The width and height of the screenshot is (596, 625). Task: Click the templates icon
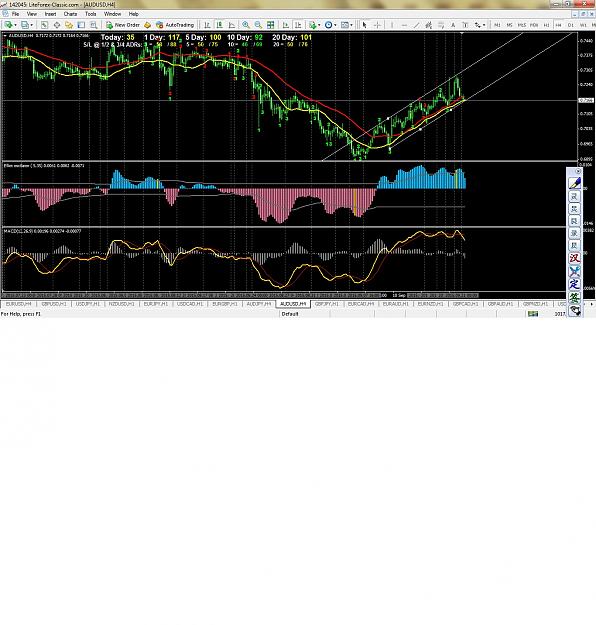coord(345,25)
